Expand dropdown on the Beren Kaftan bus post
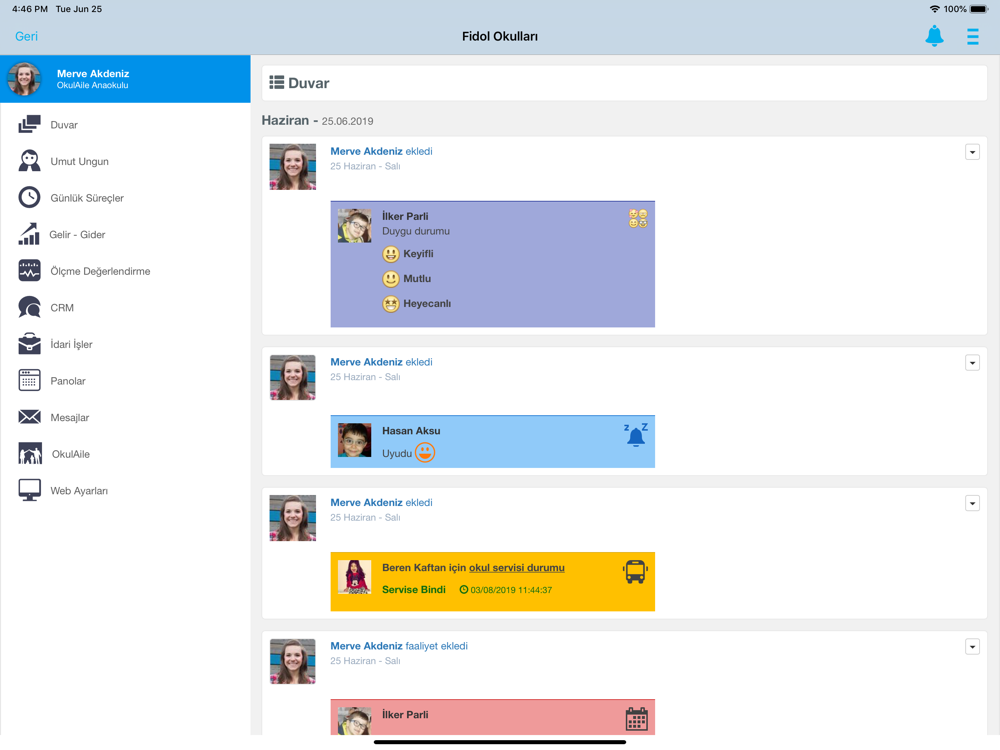Screen dimensions: 1000x750 (972, 503)
